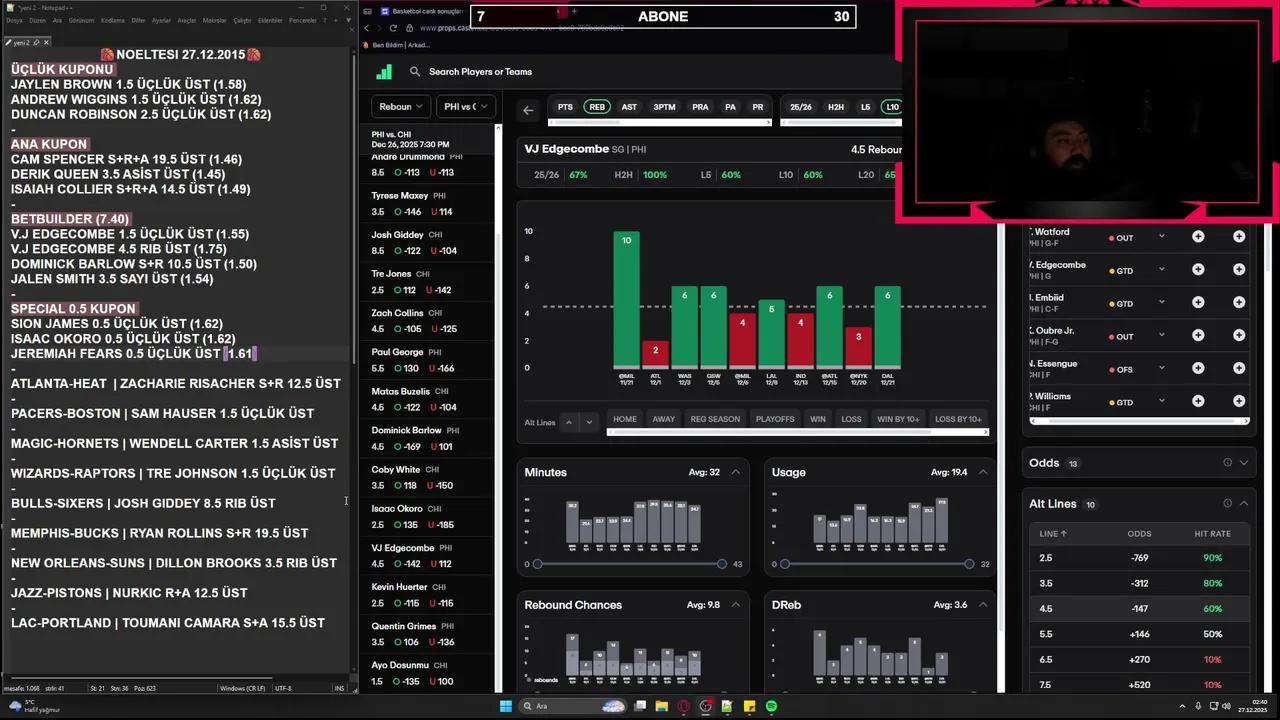
Task: Click add plus icon beside Embiid's GTD status
Action: pos(1198,303)
